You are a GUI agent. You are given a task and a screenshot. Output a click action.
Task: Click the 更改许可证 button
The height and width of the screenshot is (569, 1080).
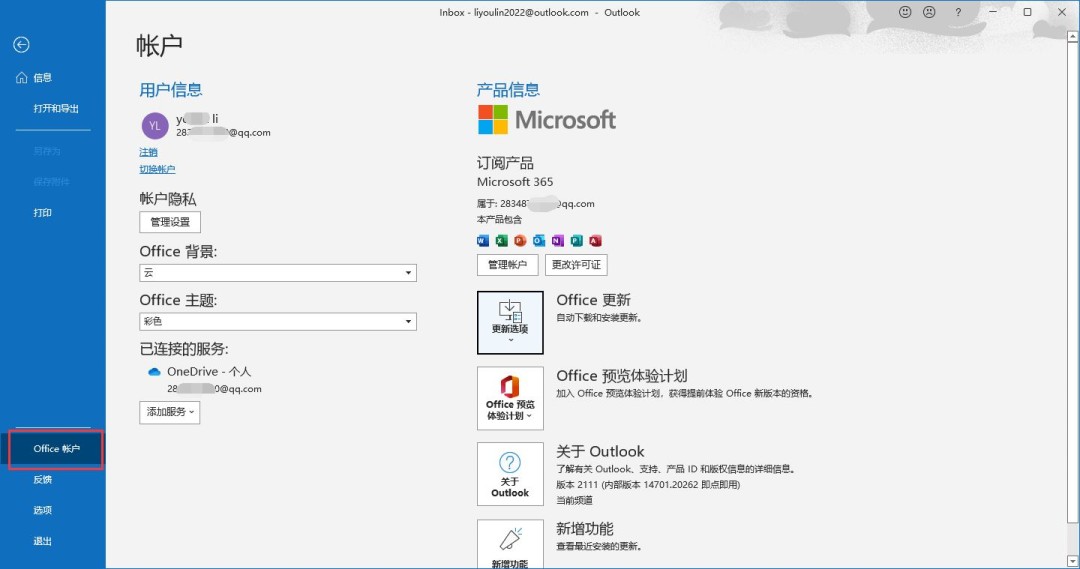576,265
